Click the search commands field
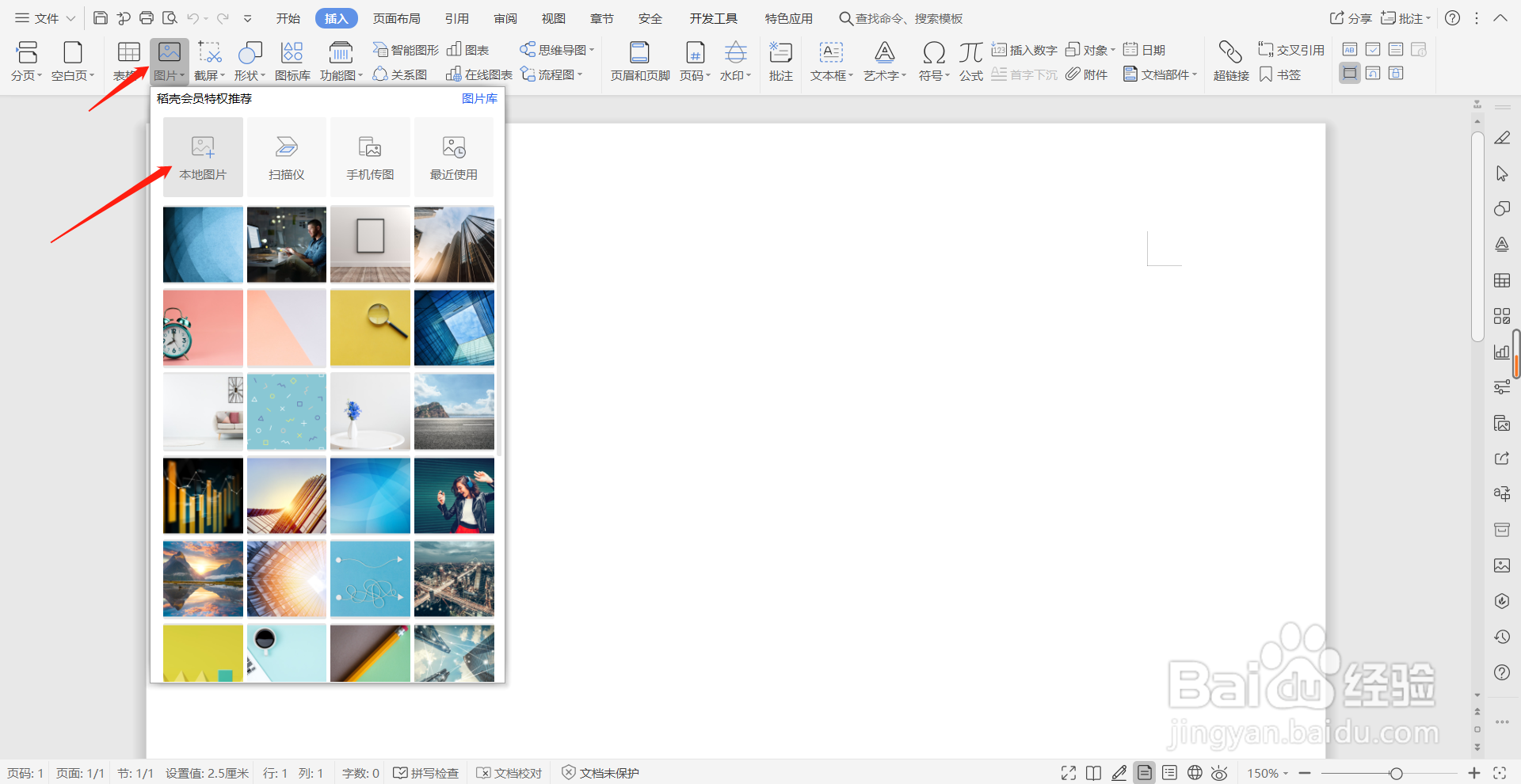The image size is (1521, 784). pyautogui.click(x=902, y=18)
